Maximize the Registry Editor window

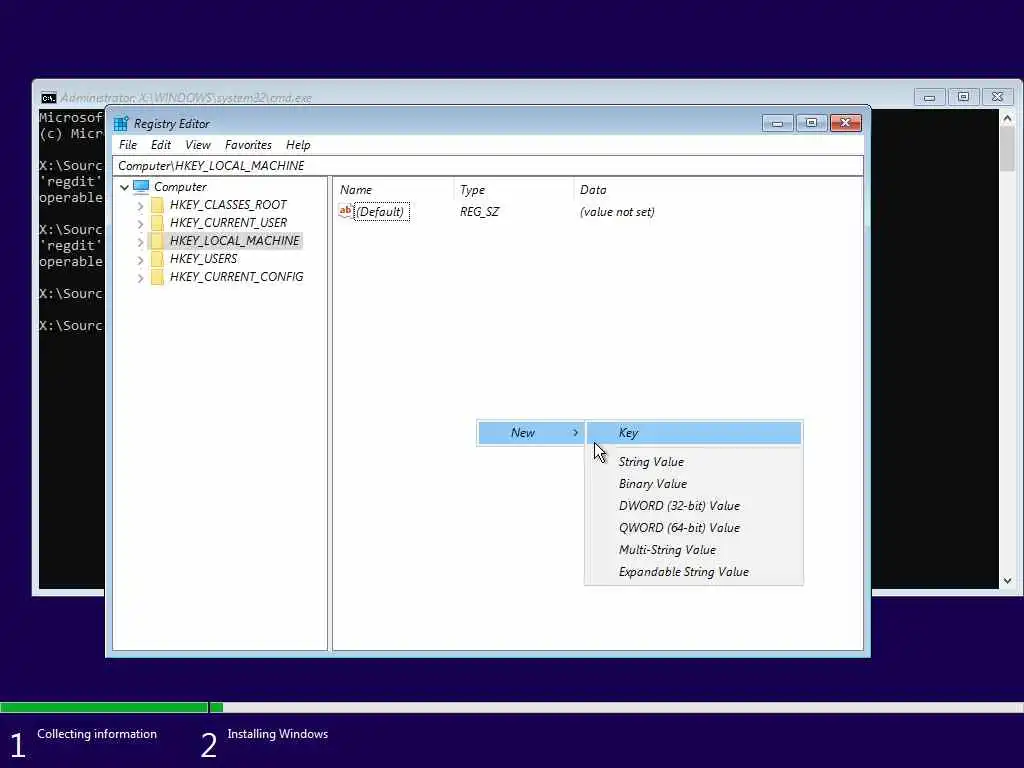point(811,123)
